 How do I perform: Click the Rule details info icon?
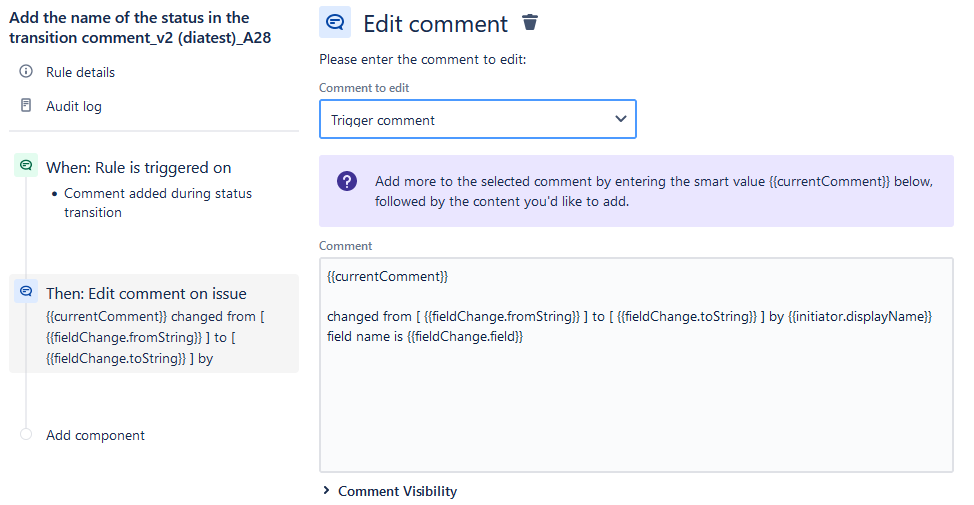point(26,72)
